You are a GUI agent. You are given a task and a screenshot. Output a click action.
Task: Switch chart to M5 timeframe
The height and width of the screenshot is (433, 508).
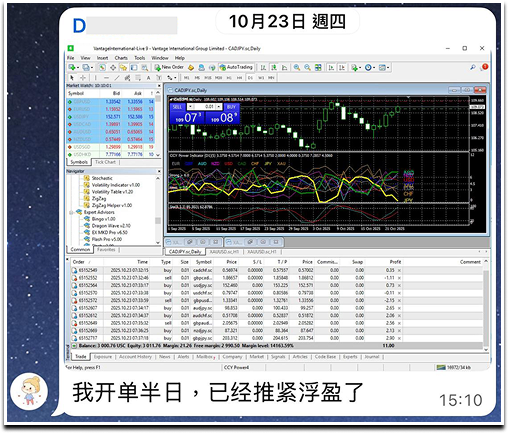[x=197, y=78]
